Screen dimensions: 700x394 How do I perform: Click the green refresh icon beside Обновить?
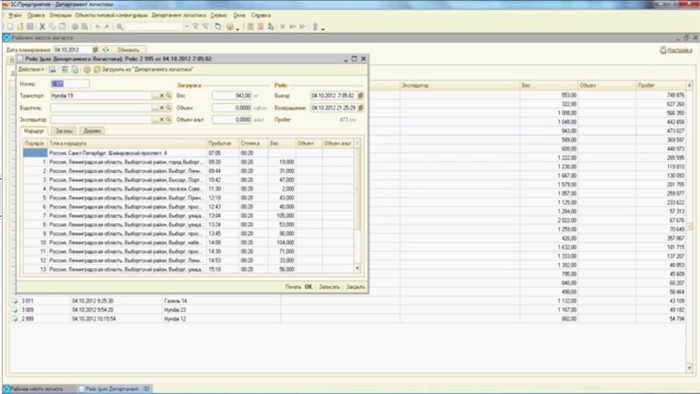coord(106,50)
